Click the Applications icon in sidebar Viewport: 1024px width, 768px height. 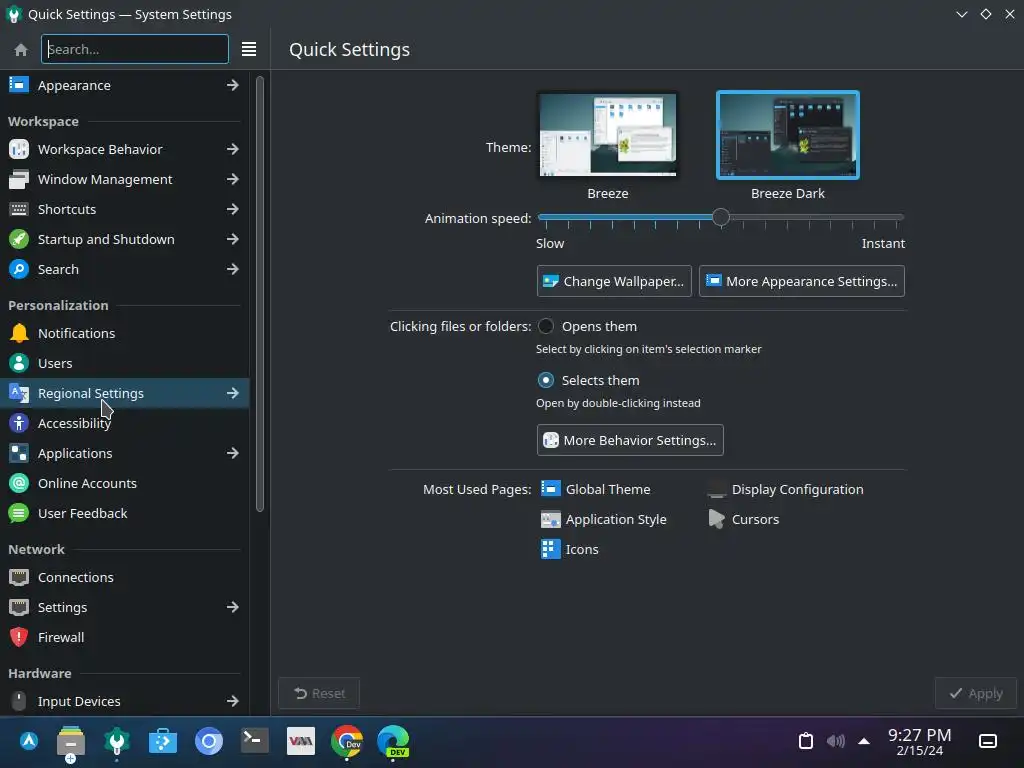point(19,453)
